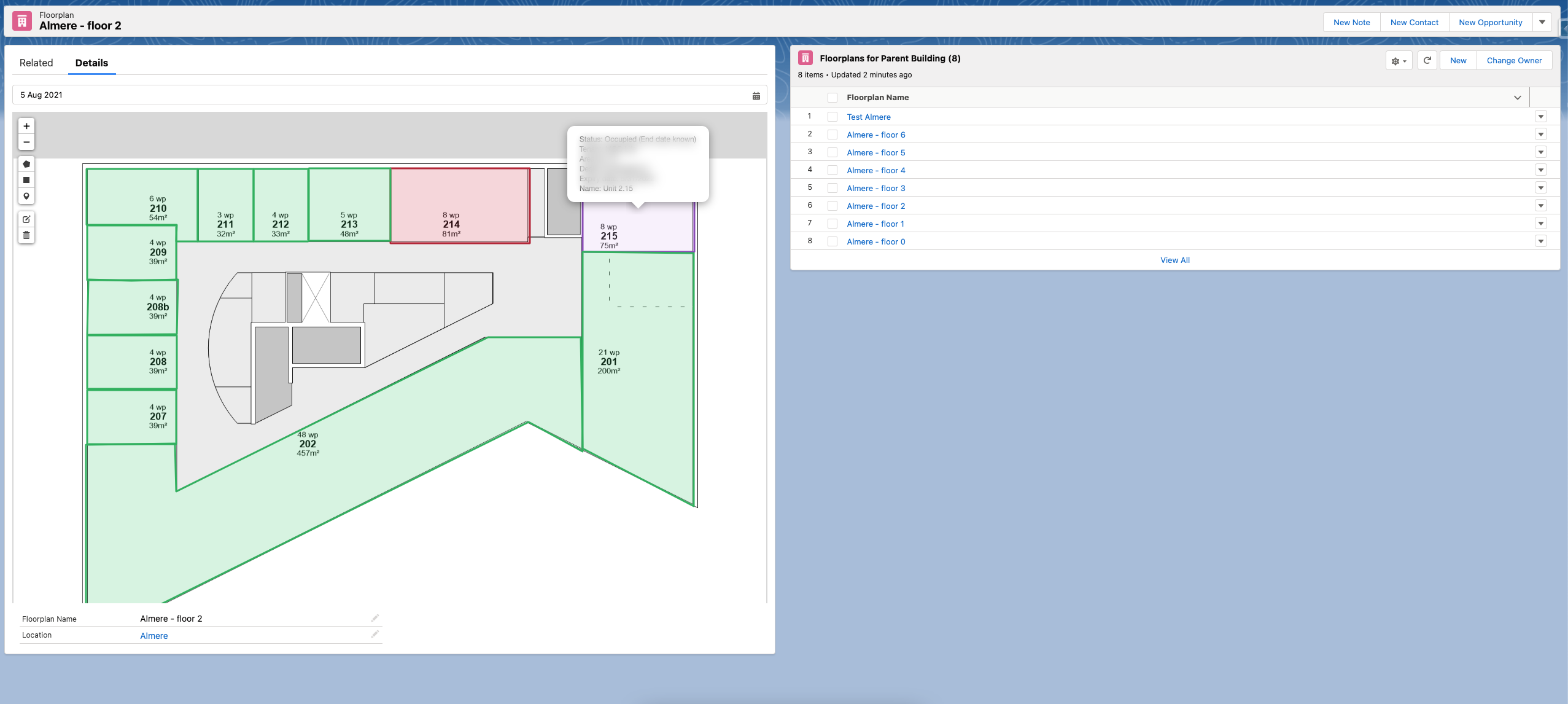Zoom out on the floorplan map

click(26, 142)
